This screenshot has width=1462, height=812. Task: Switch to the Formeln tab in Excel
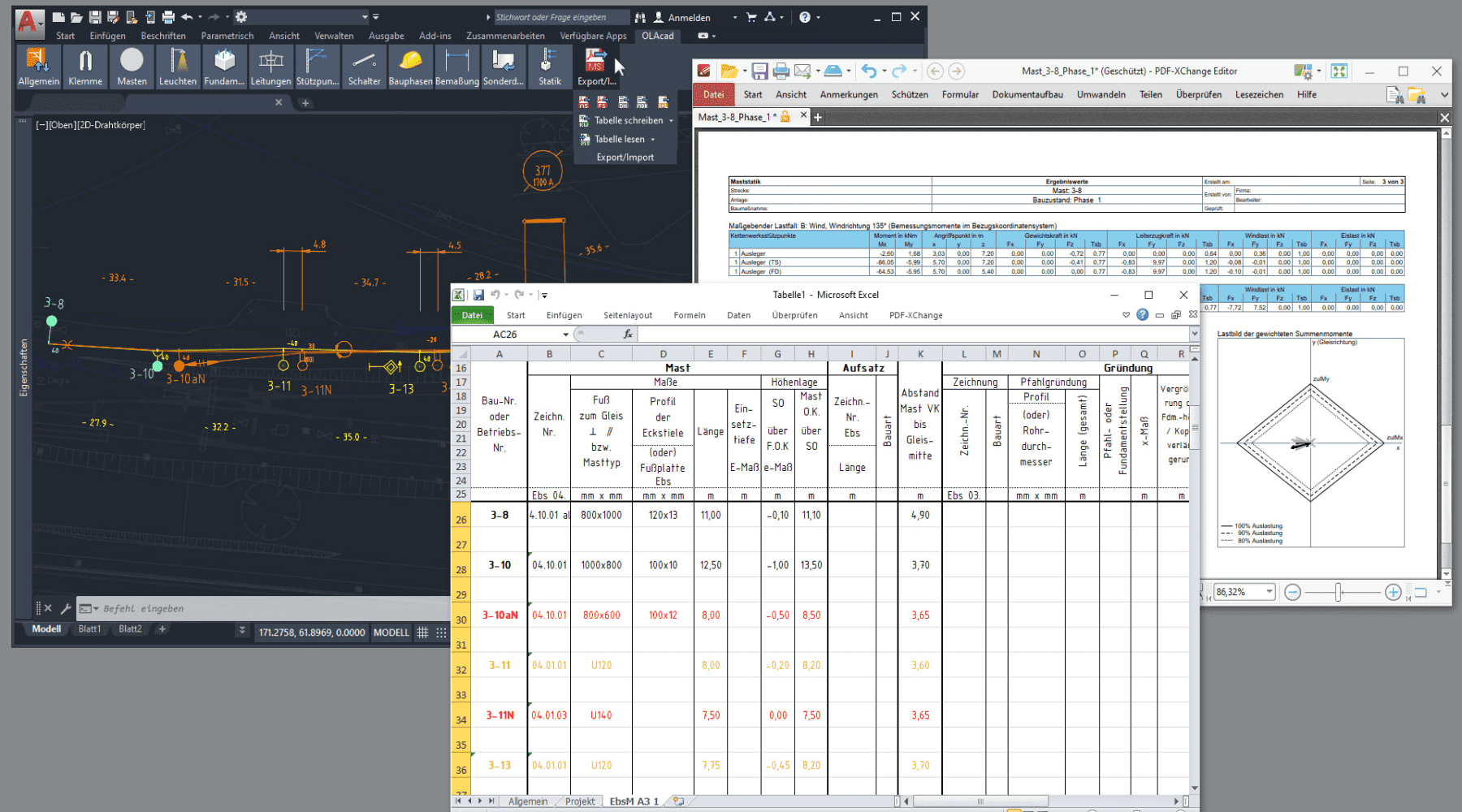click(689, 315)
